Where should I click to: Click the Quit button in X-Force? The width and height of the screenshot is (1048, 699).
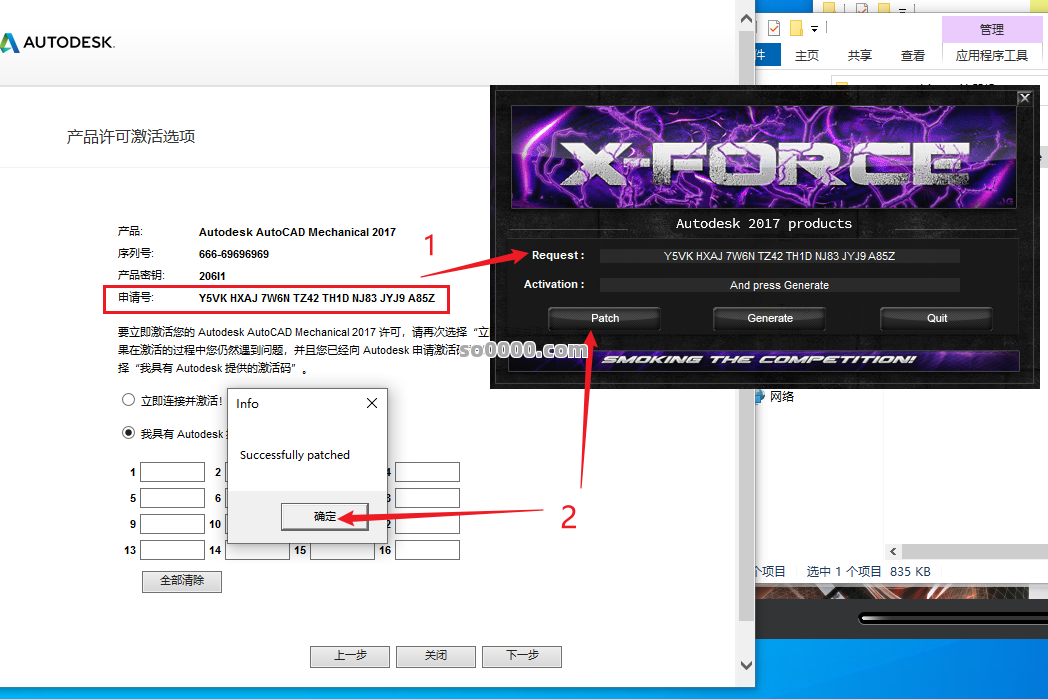tap(936, 318)
